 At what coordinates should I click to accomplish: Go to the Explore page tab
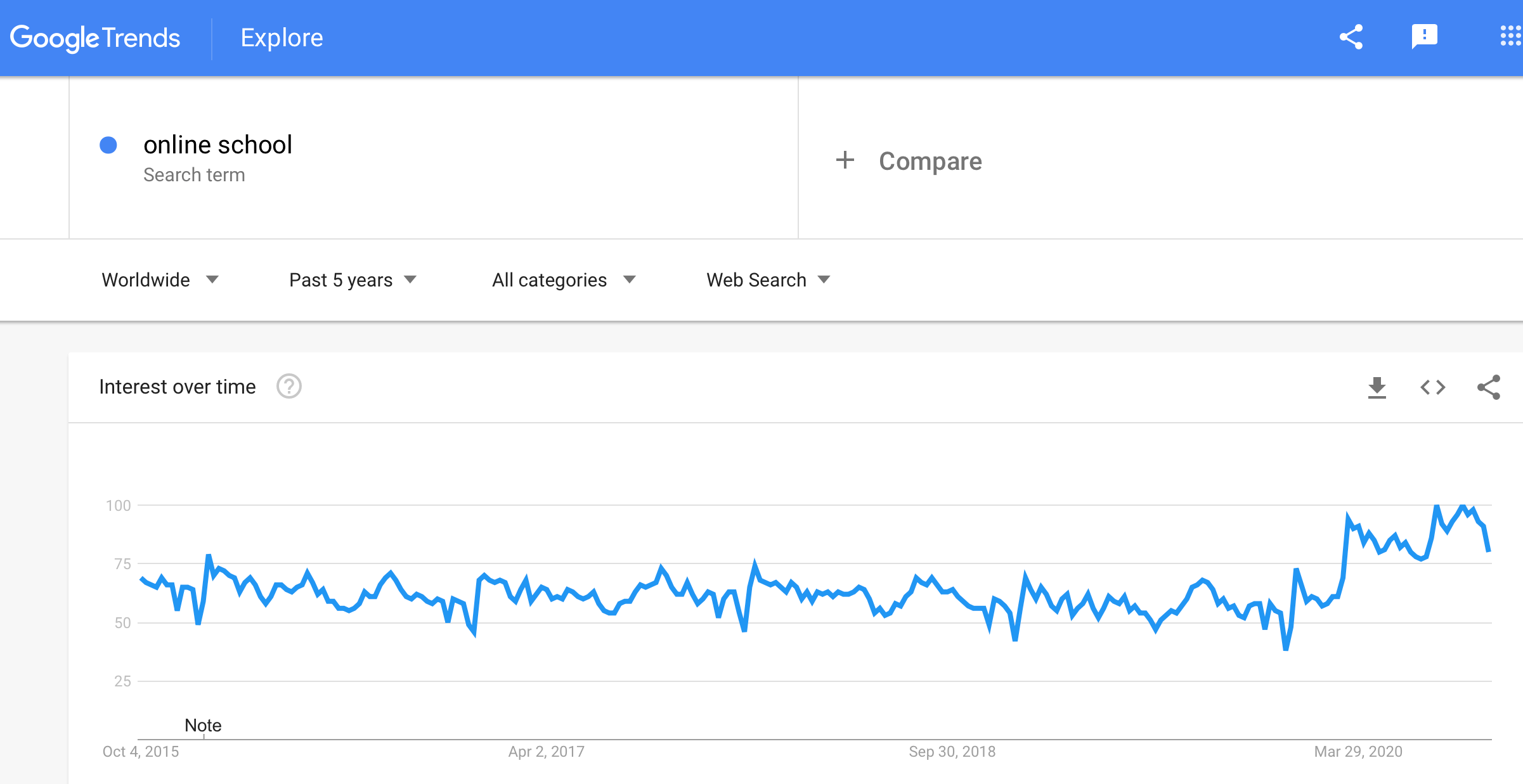coord(282,38)
